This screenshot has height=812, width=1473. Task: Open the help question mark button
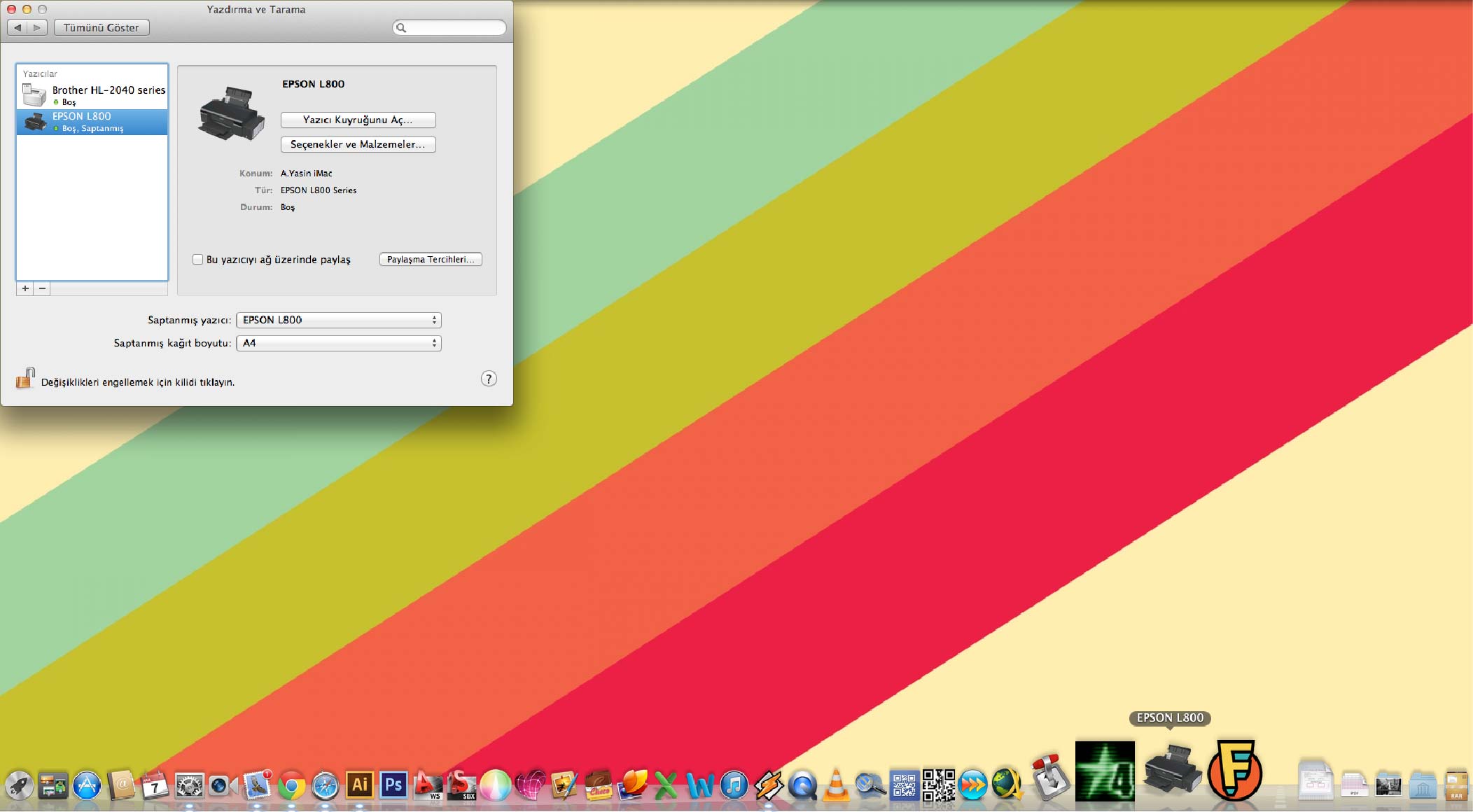[x=489, y=379]
